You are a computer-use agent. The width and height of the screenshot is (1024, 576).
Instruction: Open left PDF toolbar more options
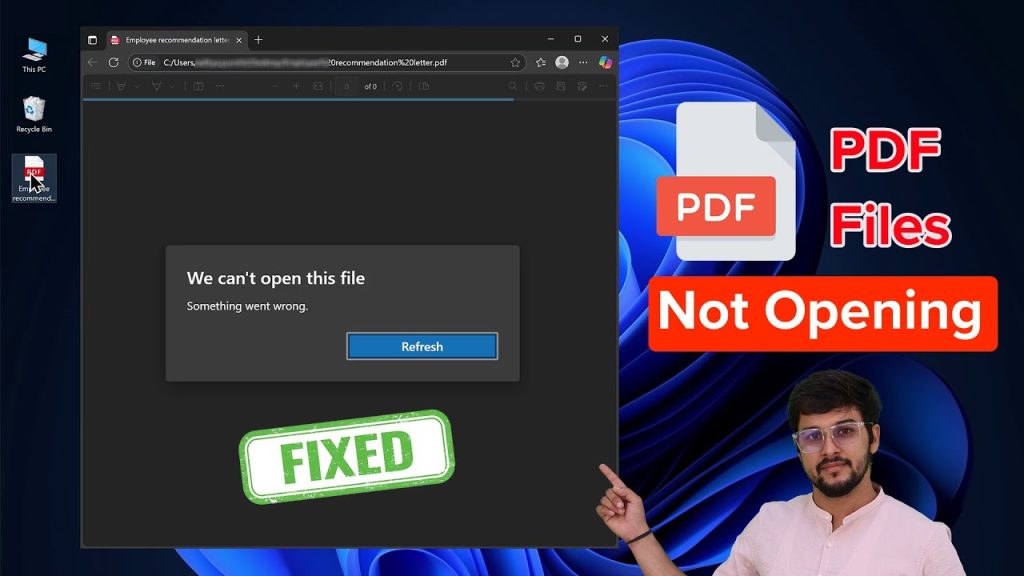[220, 86]
